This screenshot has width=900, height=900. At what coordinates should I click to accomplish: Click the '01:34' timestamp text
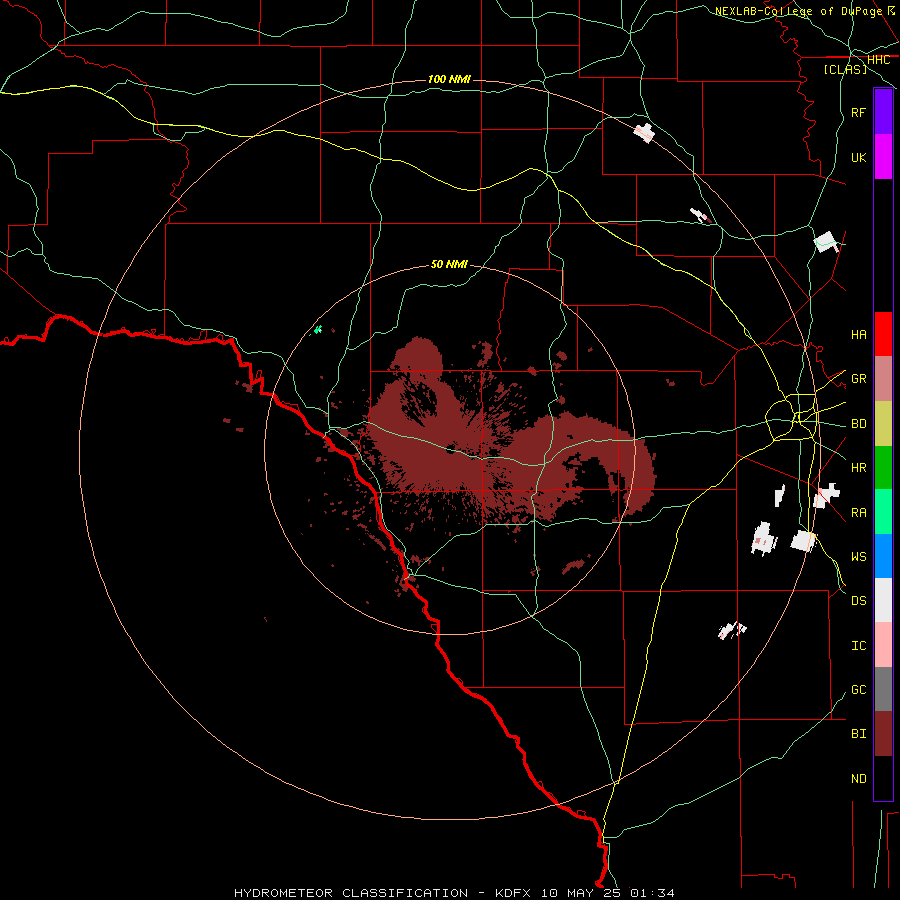tap(652, 893)
